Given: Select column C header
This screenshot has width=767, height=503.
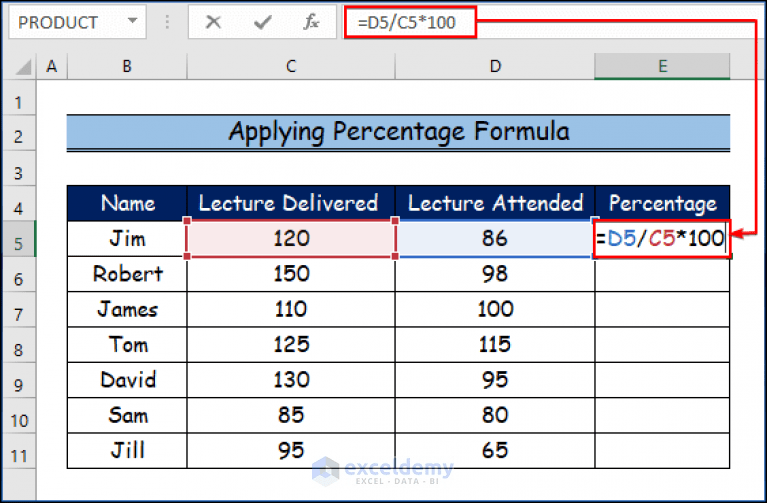Looking at the screenshot, I should [291, 66].
